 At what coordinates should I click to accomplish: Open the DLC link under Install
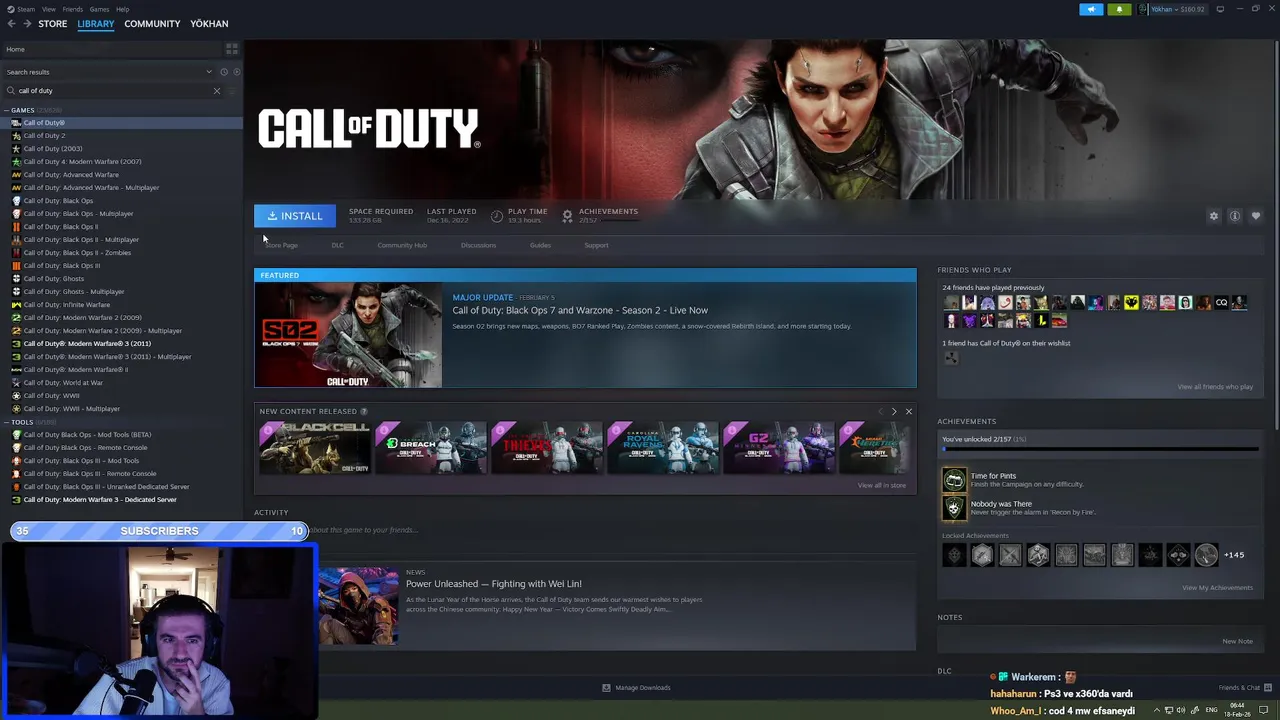pyautogui.click(x=337, y=245)
